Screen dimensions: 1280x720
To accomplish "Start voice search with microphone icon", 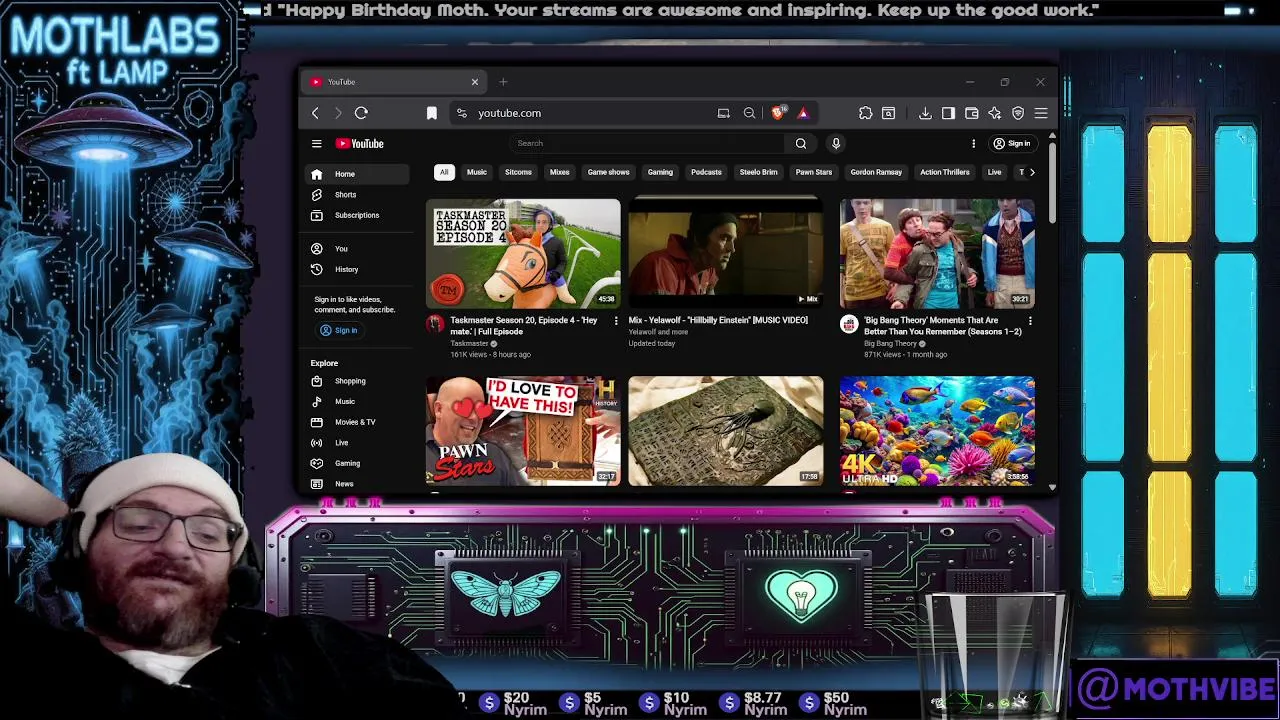I will 836,143.
